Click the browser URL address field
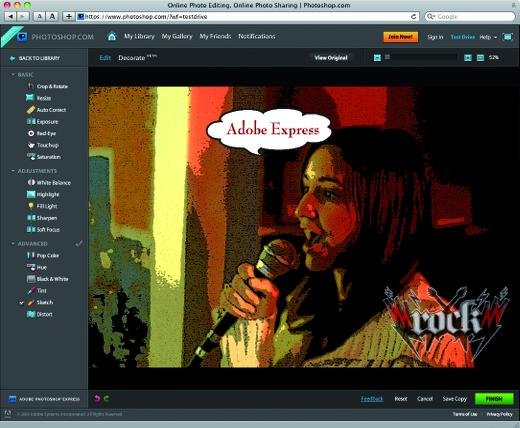 (247, 16)
